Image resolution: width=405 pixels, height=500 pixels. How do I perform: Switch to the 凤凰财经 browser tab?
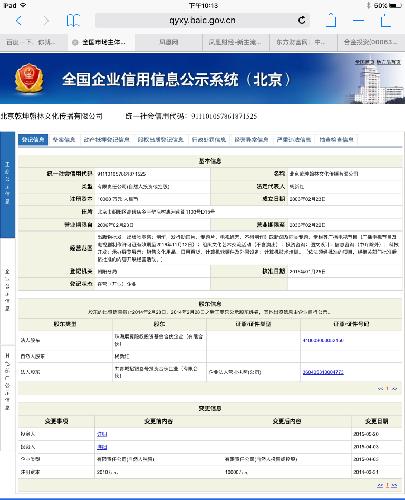pos(236,42)
